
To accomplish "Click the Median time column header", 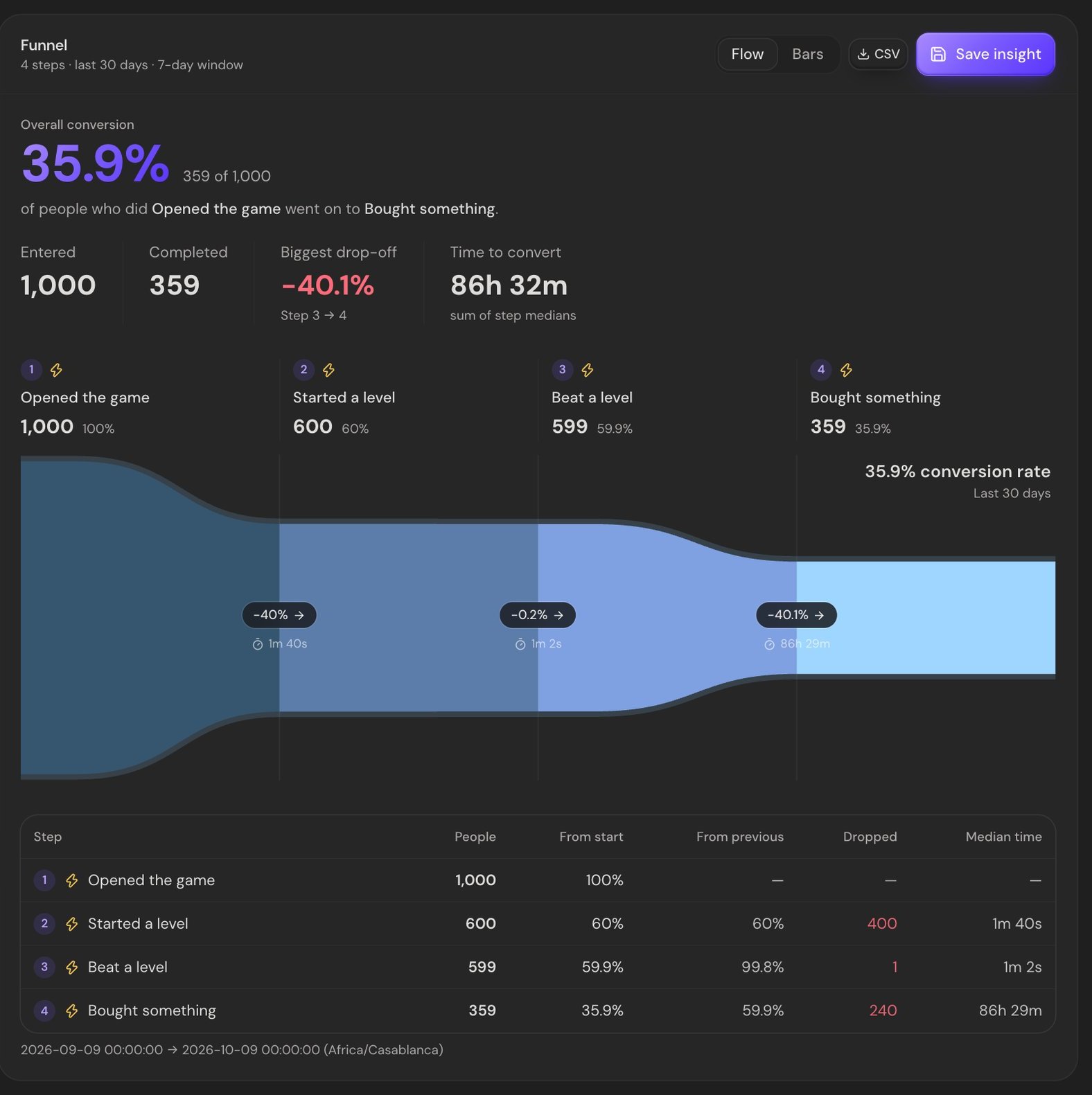I will (1004, 837).
